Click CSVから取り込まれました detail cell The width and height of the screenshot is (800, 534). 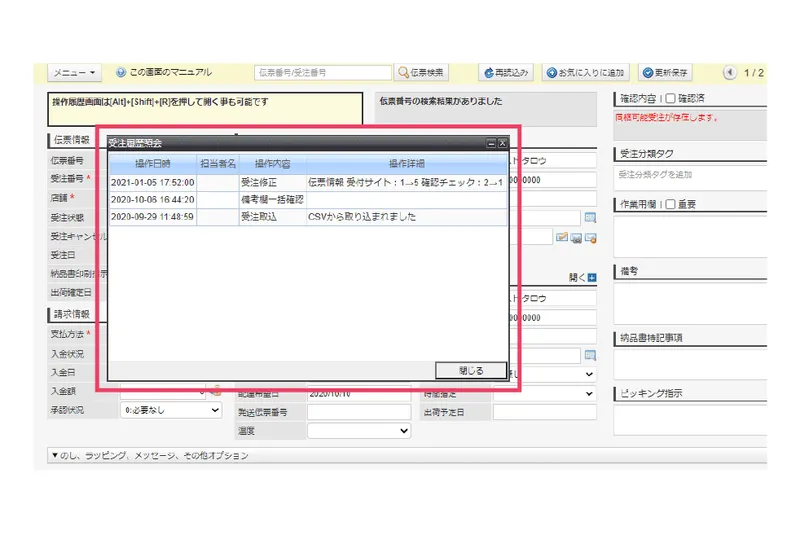(x=407, y=217)
